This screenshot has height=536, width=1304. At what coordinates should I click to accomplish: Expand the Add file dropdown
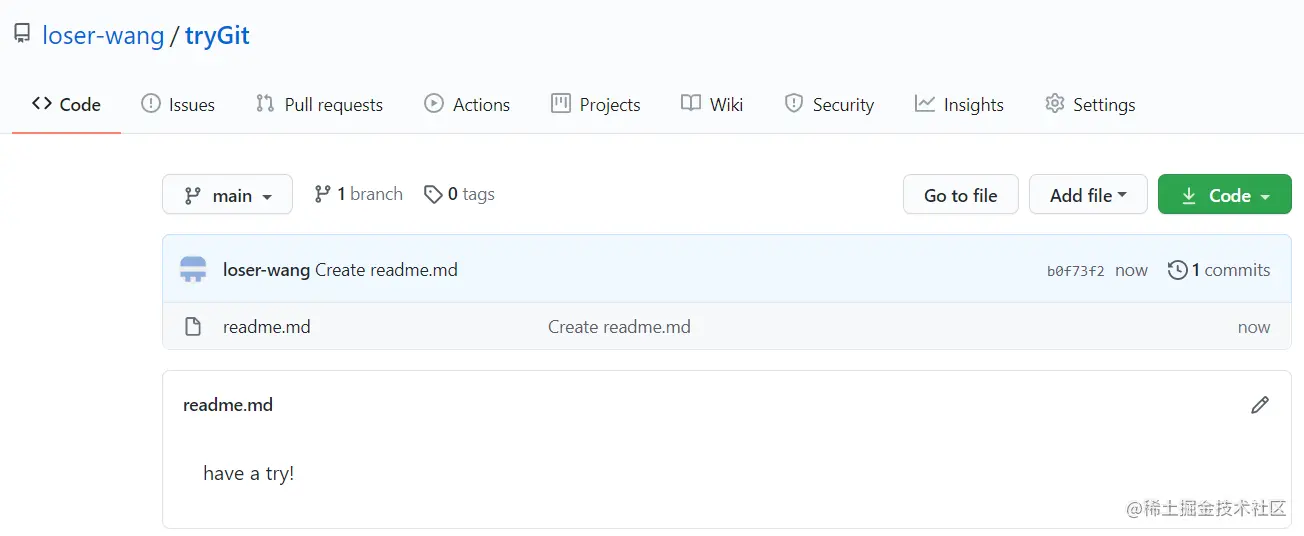tap(1088, 195)
